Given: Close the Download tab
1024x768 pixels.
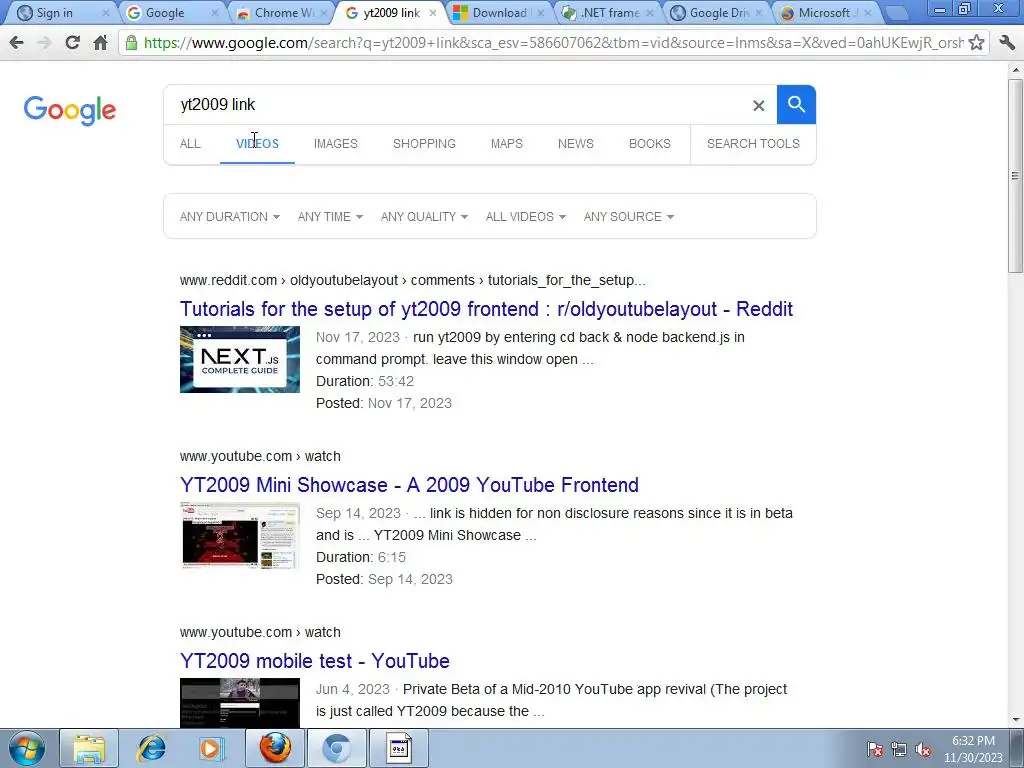Looking at the screenshot, I should [541, 13].
